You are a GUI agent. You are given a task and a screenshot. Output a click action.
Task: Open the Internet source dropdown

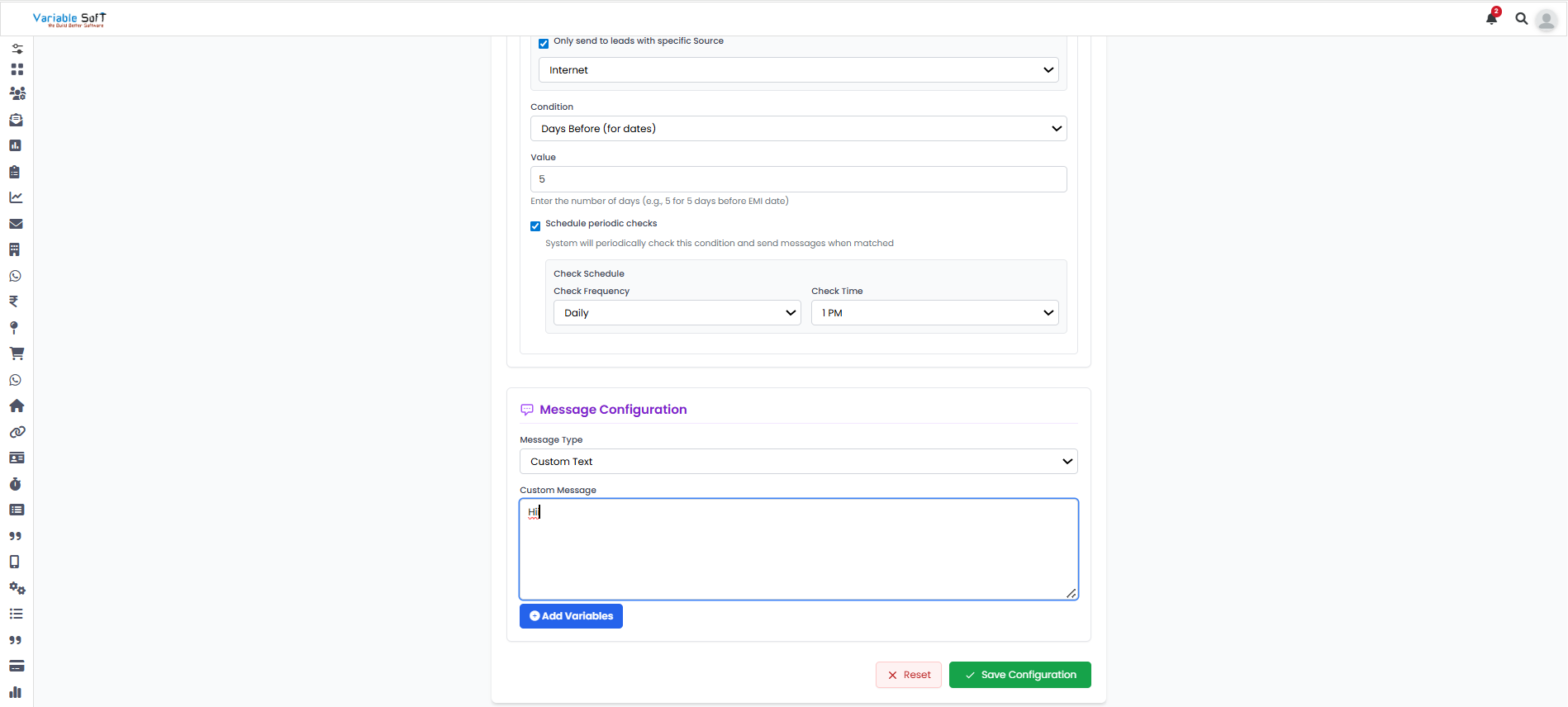[x=798, y=70]
